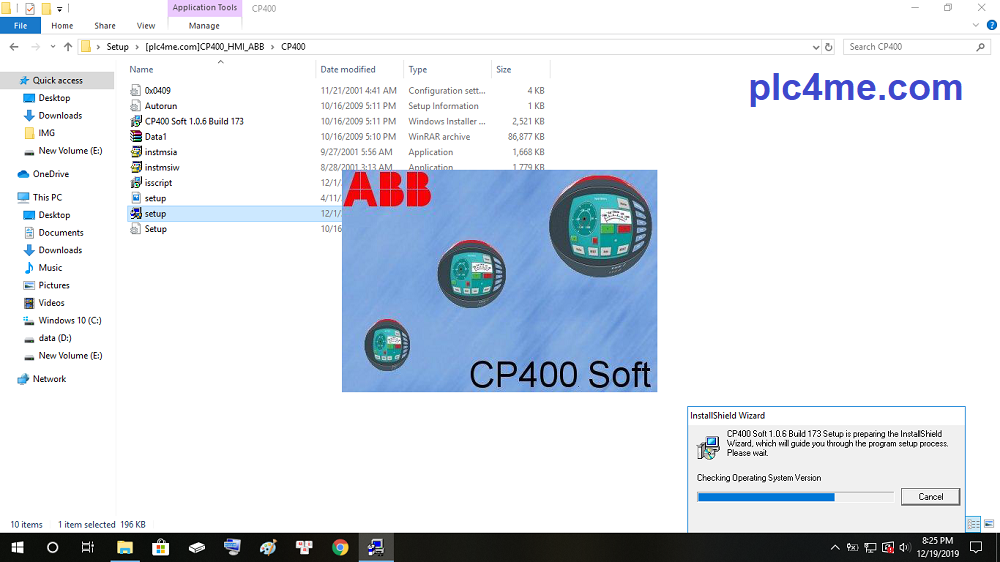Switch to large icons view layout

pos(989,524)
